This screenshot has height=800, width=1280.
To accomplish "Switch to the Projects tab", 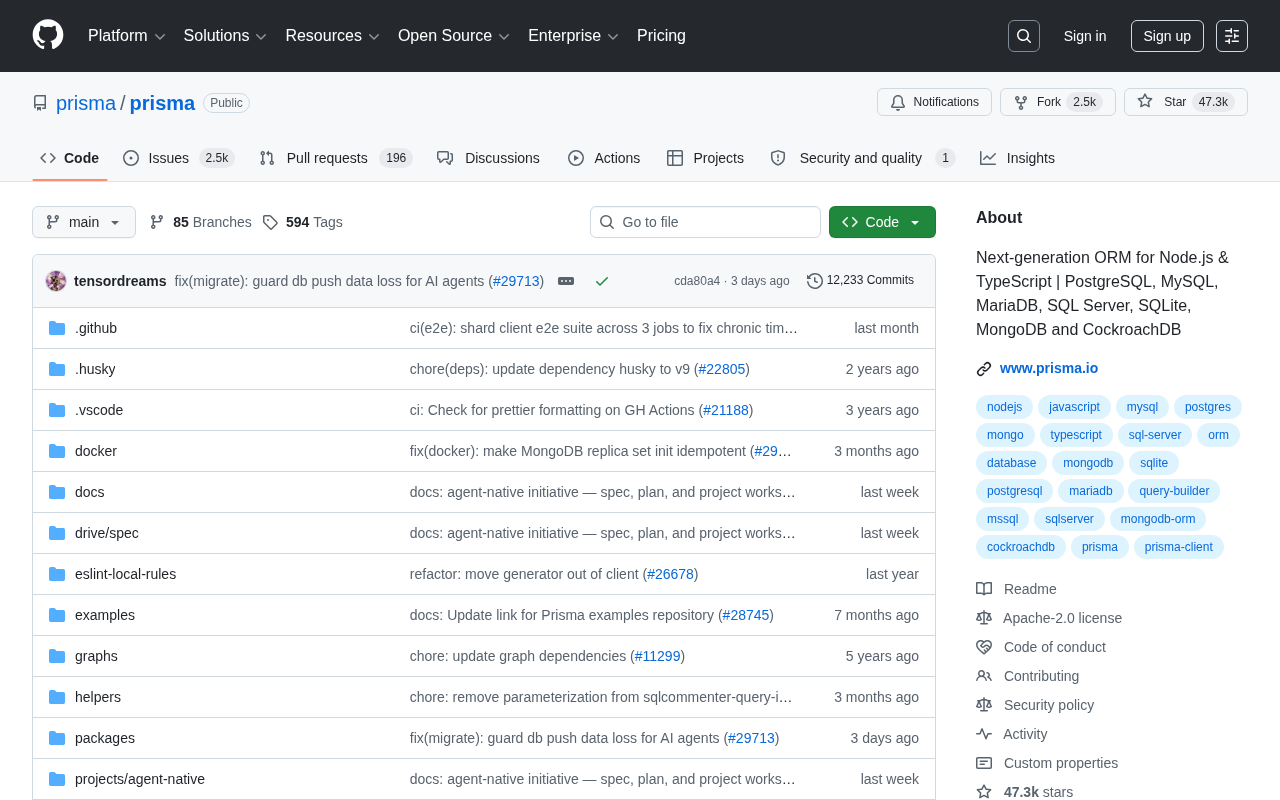I will (705, 158).
